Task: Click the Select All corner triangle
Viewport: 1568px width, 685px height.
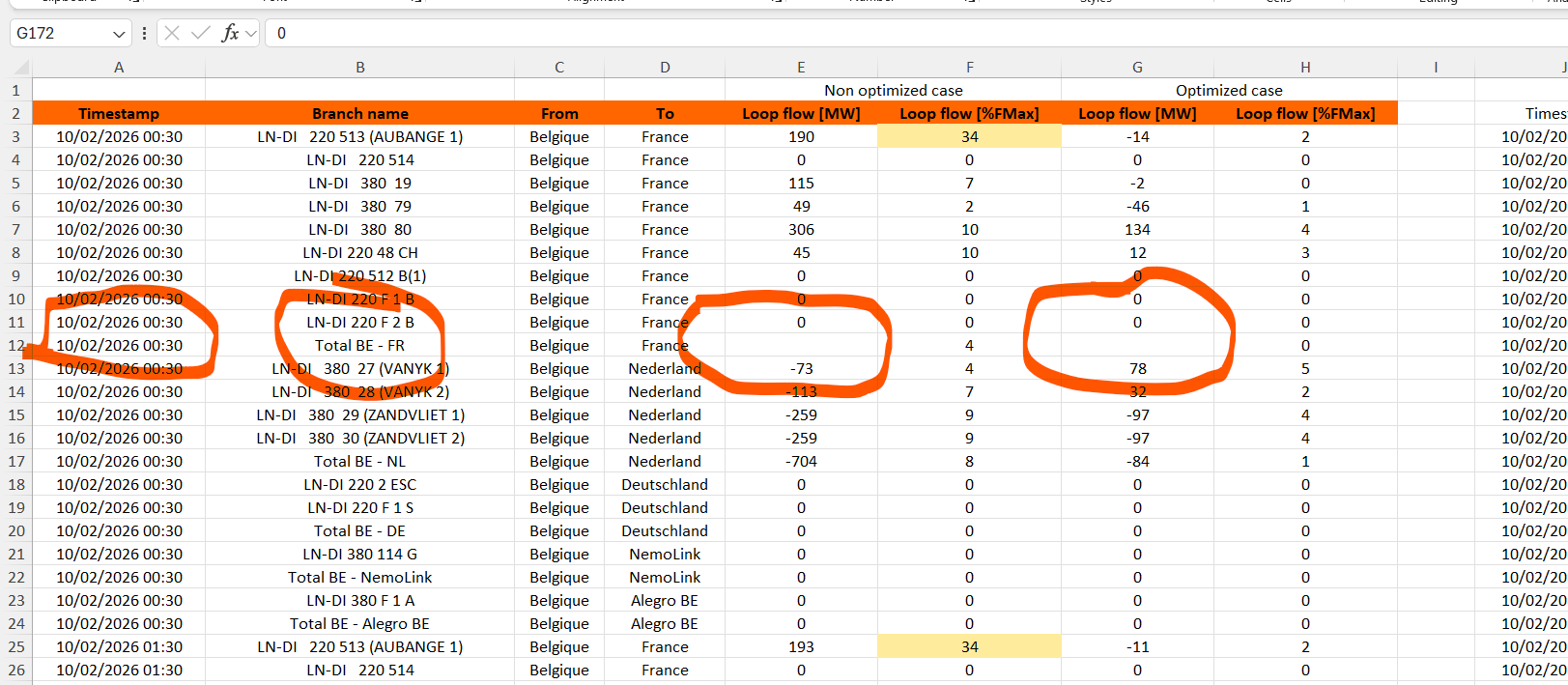Action: [21, 68]
